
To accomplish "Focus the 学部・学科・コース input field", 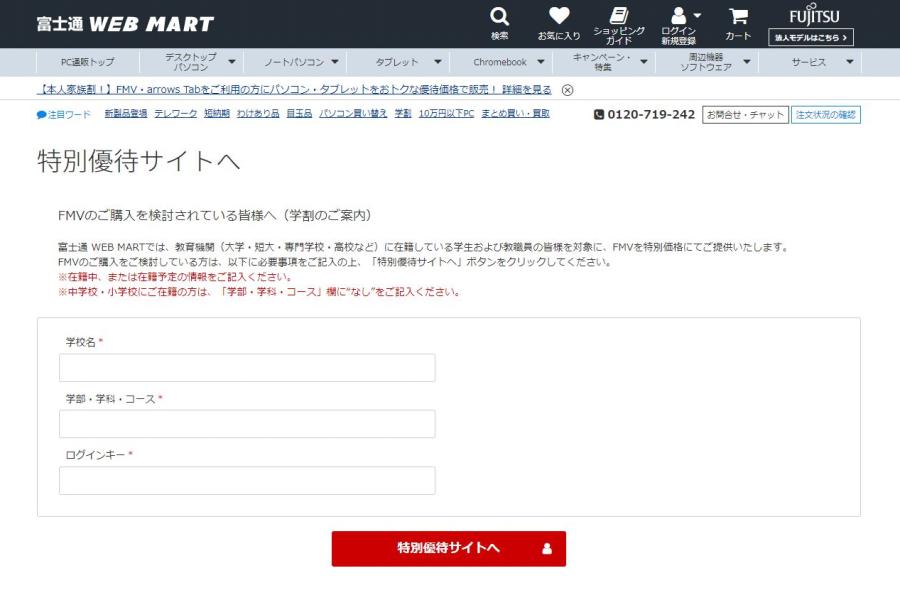I will [247, 424].
